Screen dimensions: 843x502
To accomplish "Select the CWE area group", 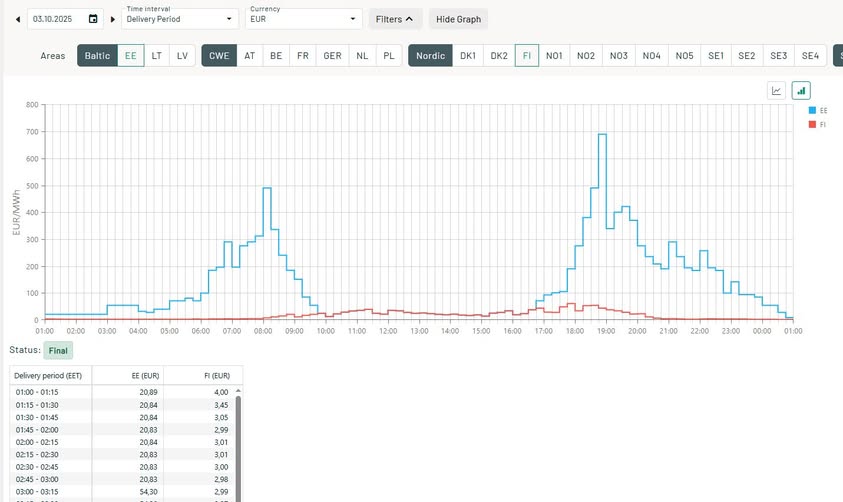I will 220,56.
